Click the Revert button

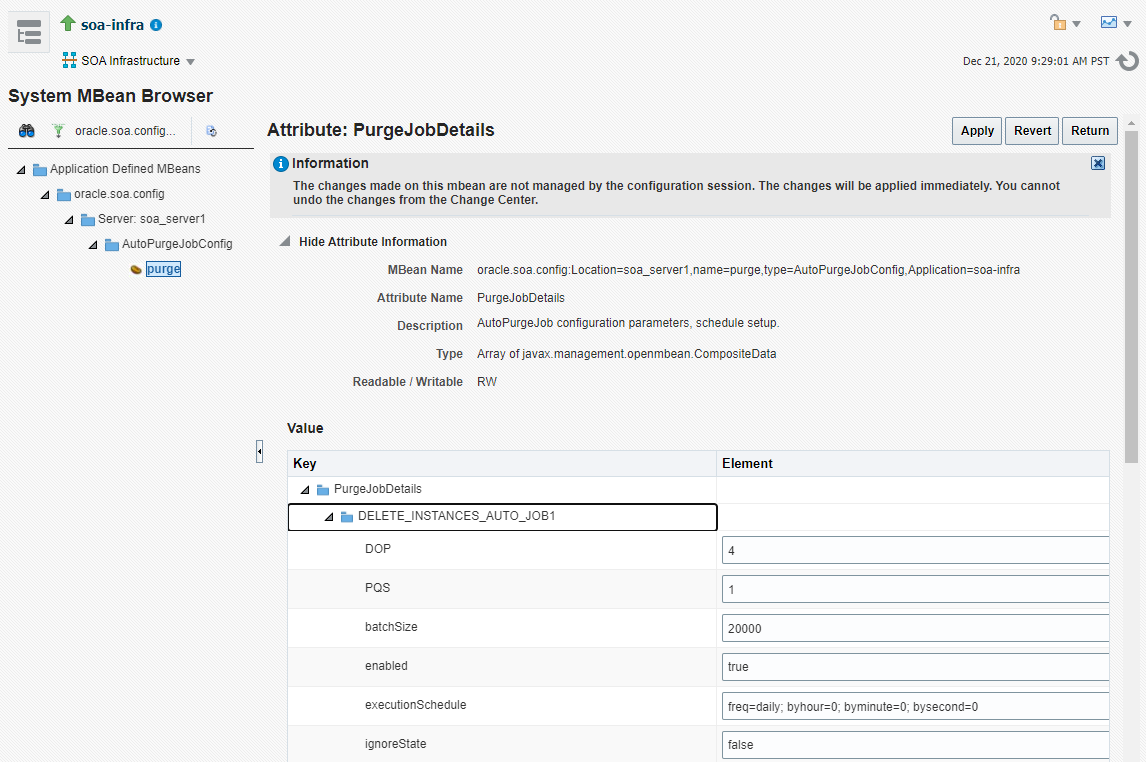click(1032, 131)
